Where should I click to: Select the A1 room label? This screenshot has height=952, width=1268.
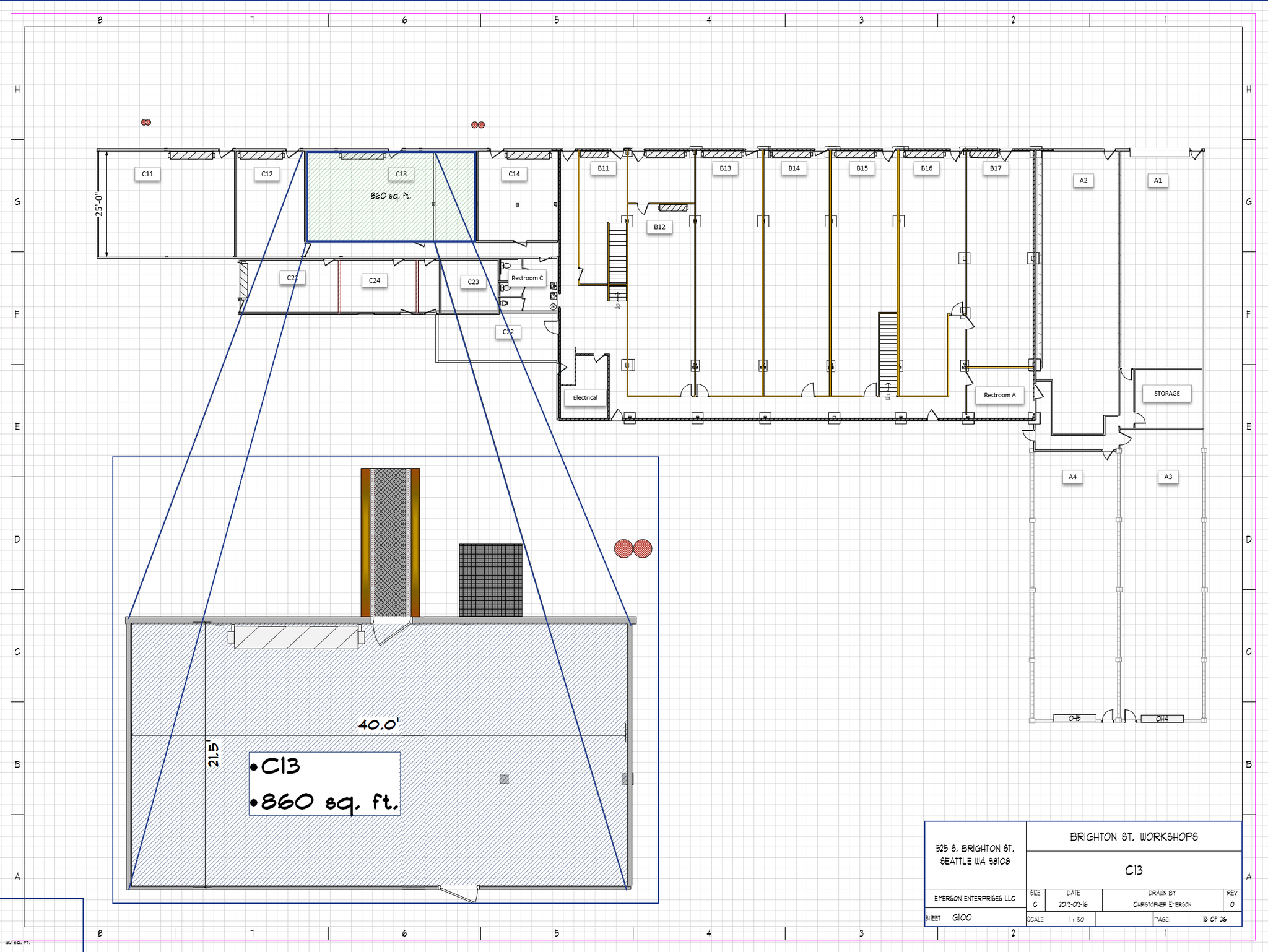click(x=1158, y=180)
